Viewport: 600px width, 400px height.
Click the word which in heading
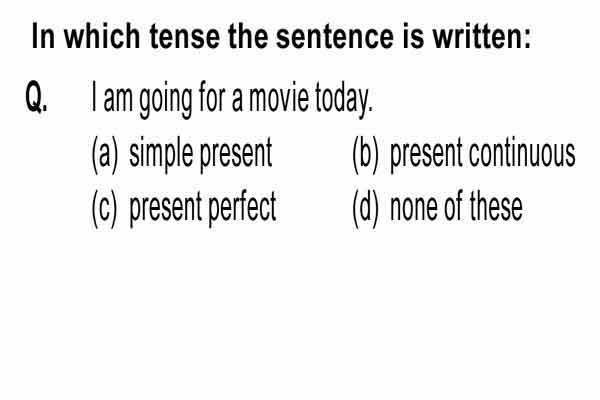pyautogui.click(x=102, y=36)
